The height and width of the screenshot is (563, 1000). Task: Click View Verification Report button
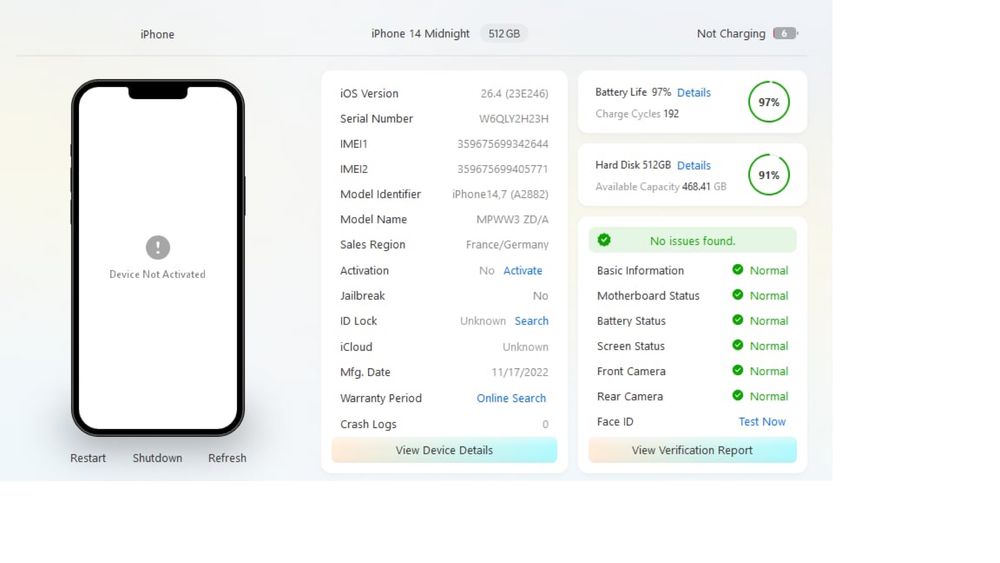click(x=693, y=450)
